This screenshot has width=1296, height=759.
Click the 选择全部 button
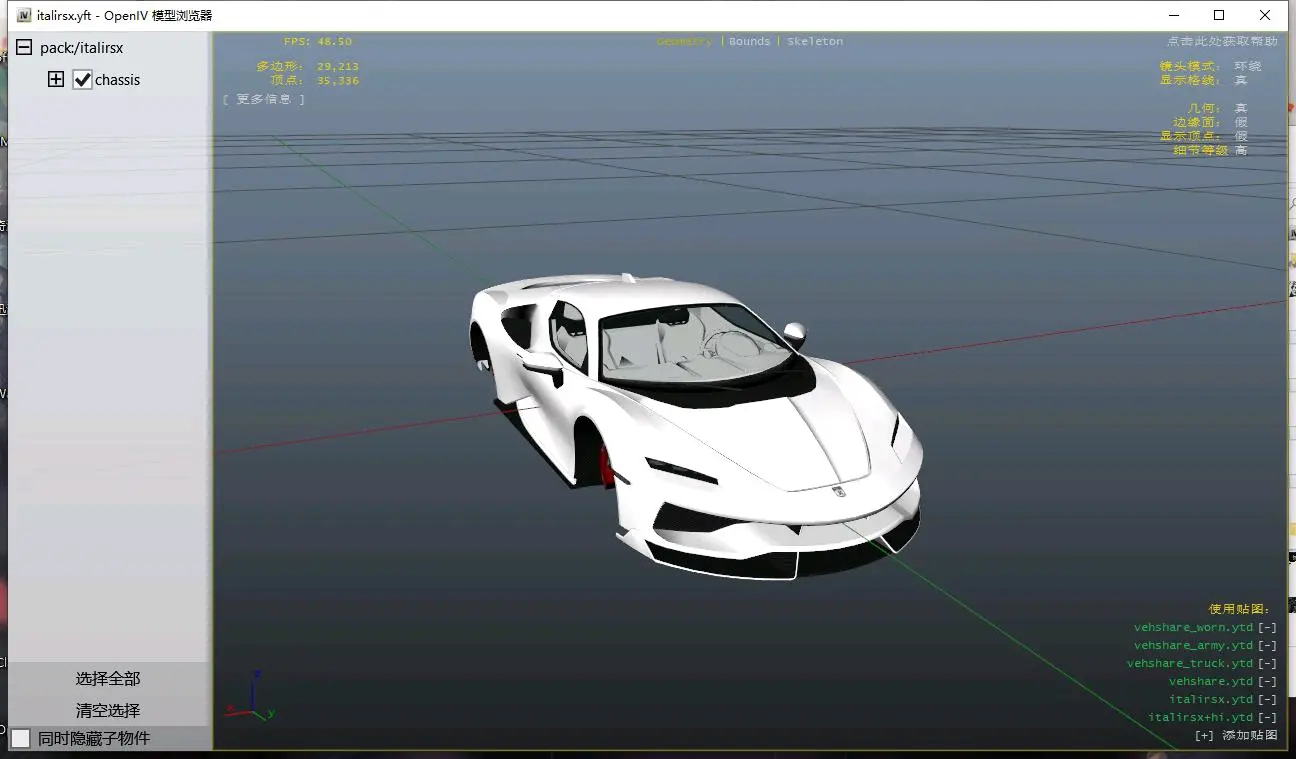click(x=108, y=679)
